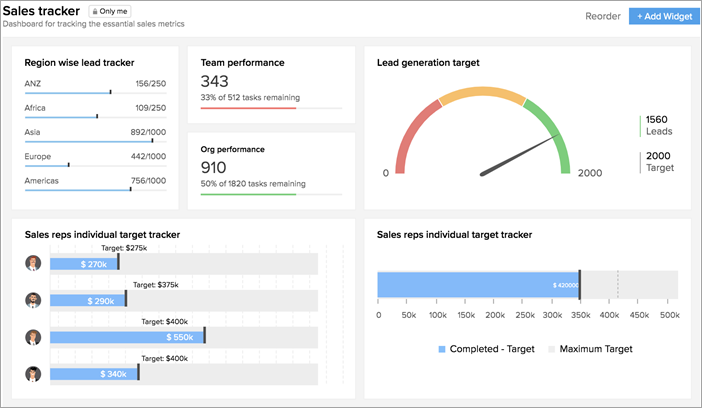Click the 33% of 512 tasks remaining text

[250, 97]
